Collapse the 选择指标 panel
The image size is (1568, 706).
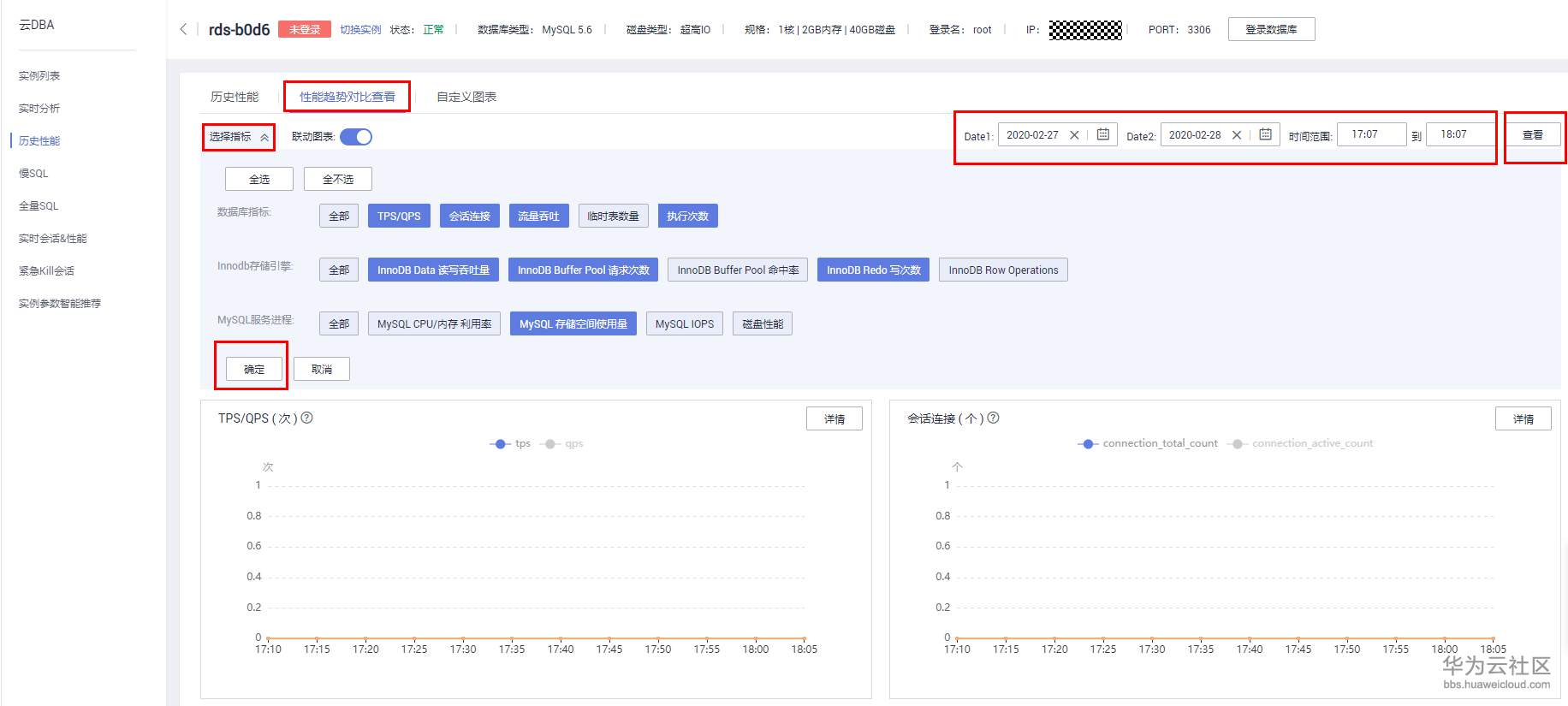click(x=239, y=137)
